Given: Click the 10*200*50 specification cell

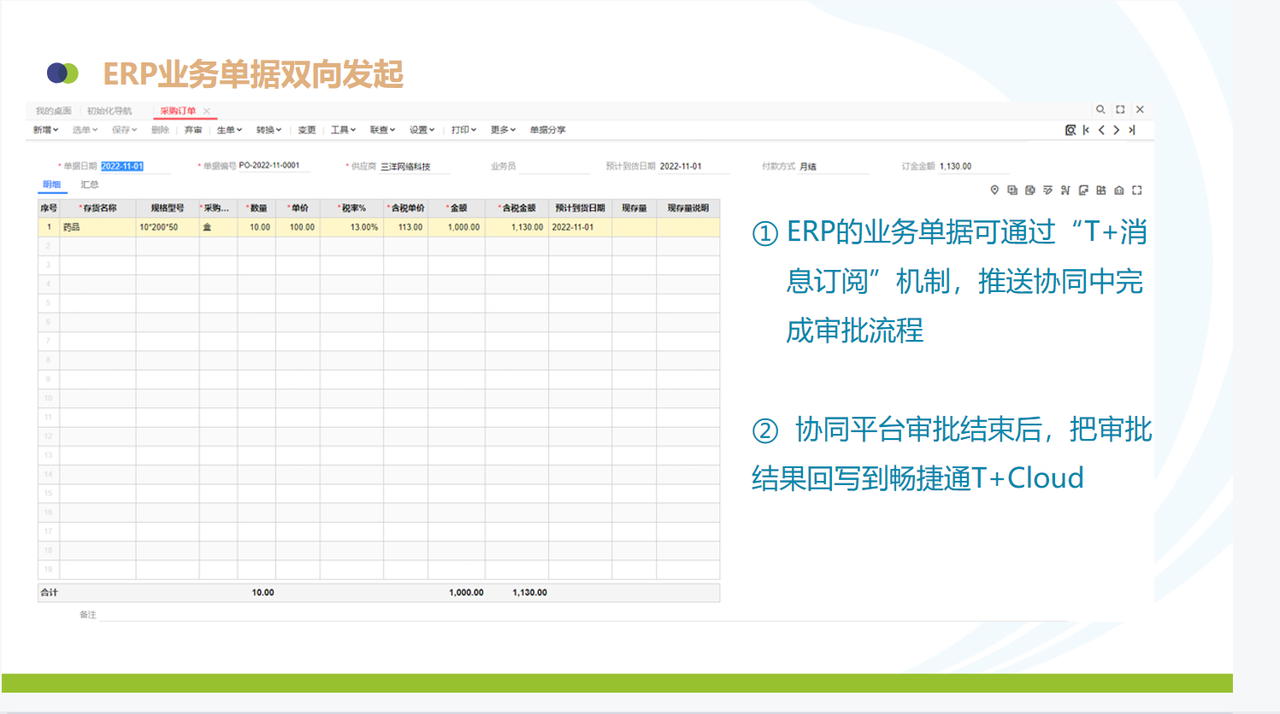Looking at the screenshot, I should tap(168, 227).
